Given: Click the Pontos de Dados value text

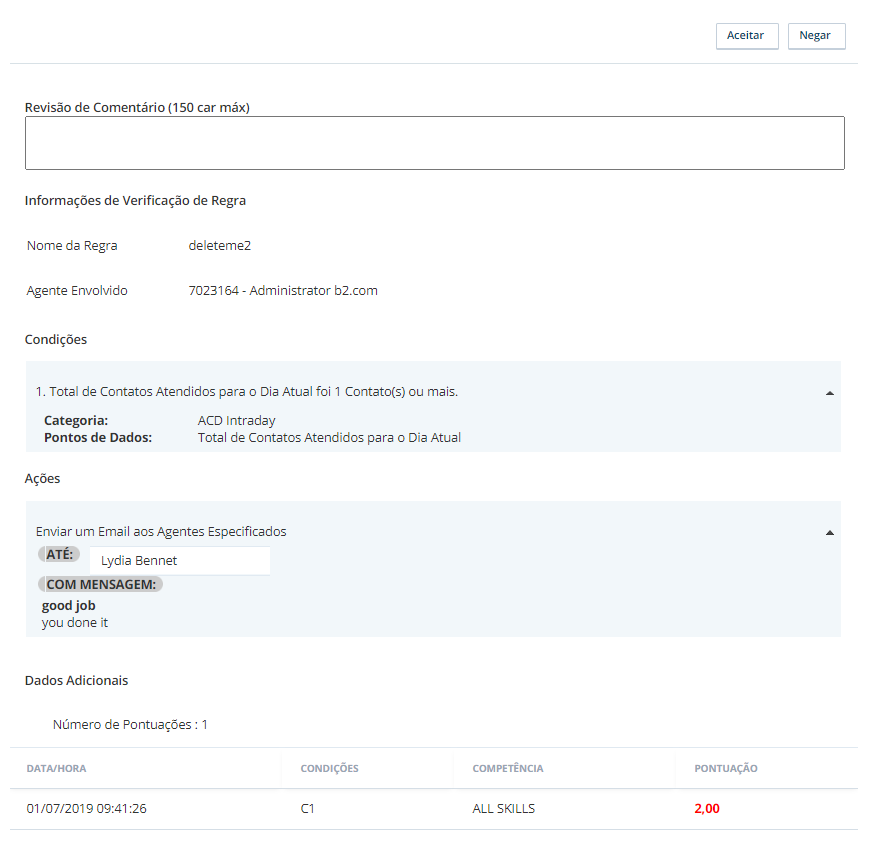Looking at the screenshot, I should pyautogui.click(x=329, y=437).
